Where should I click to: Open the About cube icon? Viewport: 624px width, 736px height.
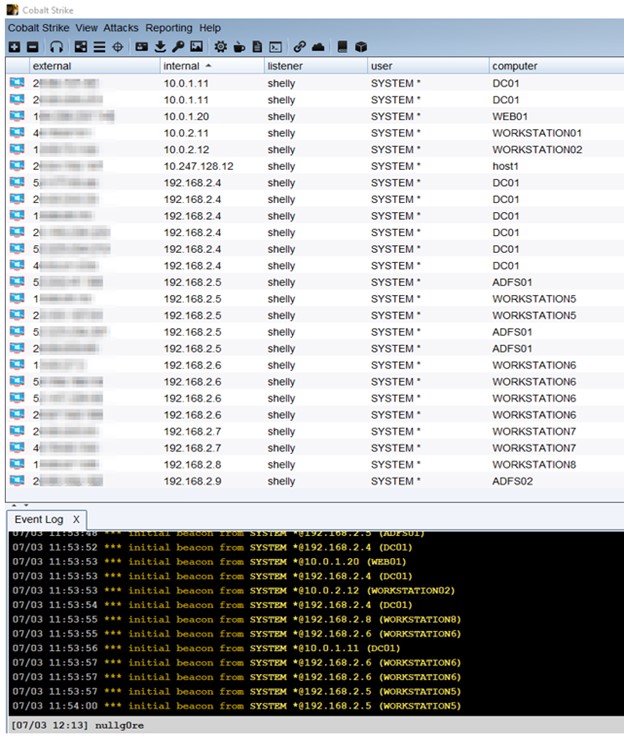[x=361, y=47]
